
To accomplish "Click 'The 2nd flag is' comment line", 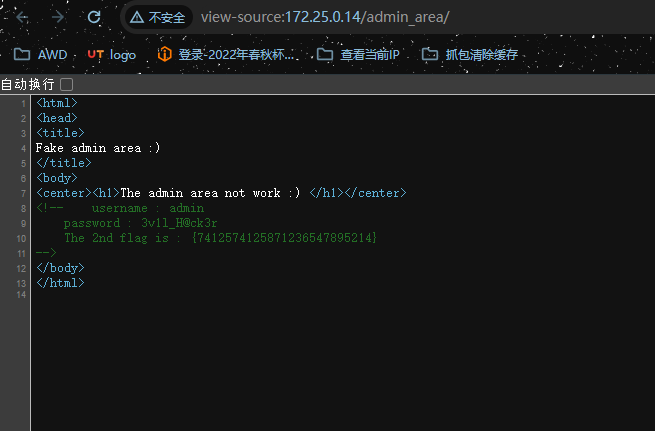I will click(221, 238).
